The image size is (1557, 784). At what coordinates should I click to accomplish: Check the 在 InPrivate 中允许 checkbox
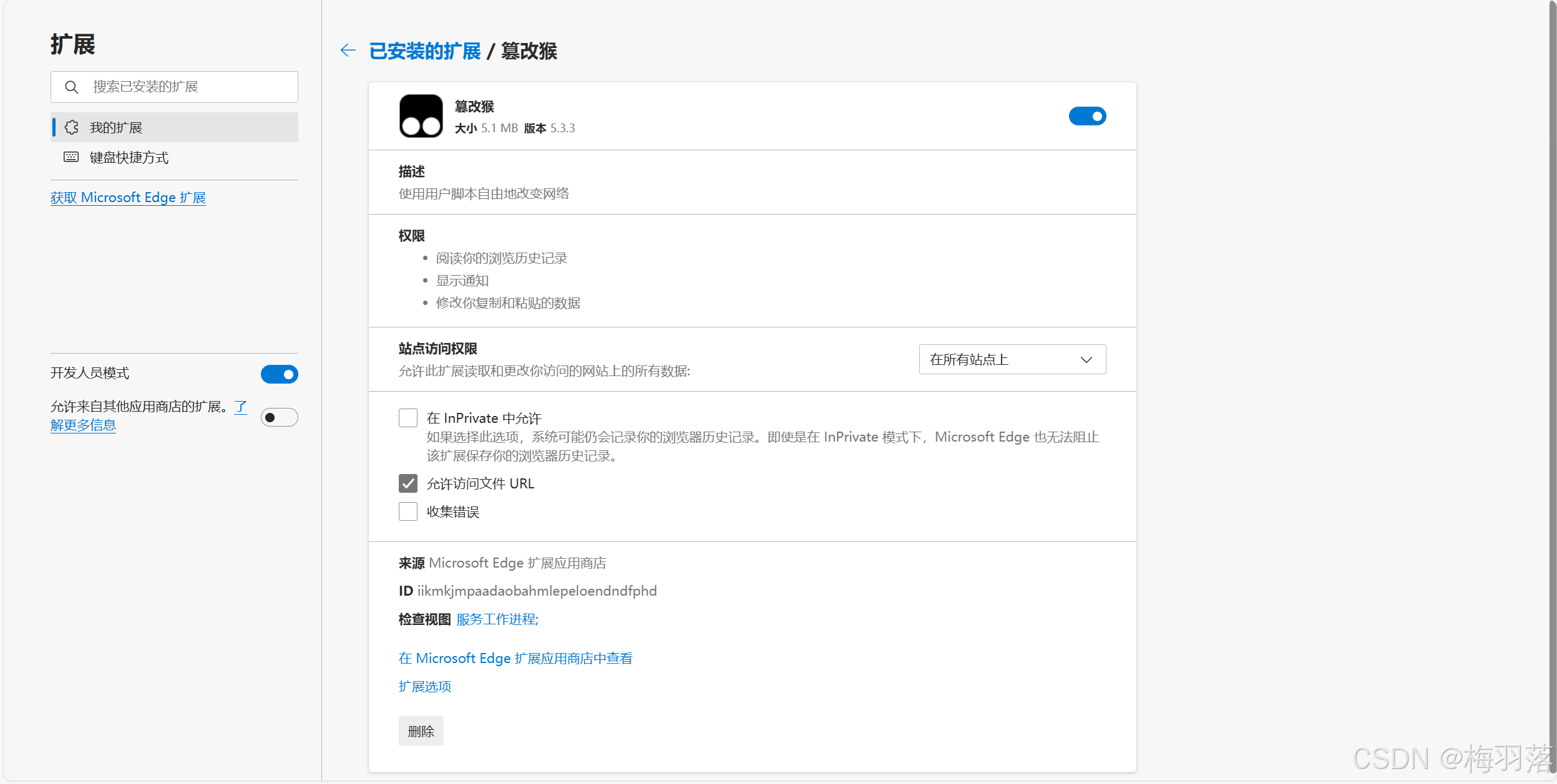(x=408, y=418)
